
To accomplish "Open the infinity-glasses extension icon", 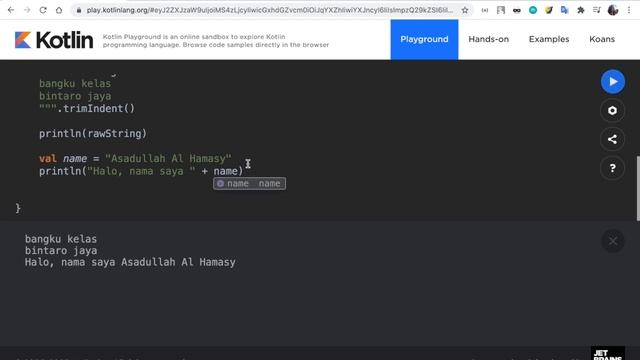I will [x=517, y=10].
